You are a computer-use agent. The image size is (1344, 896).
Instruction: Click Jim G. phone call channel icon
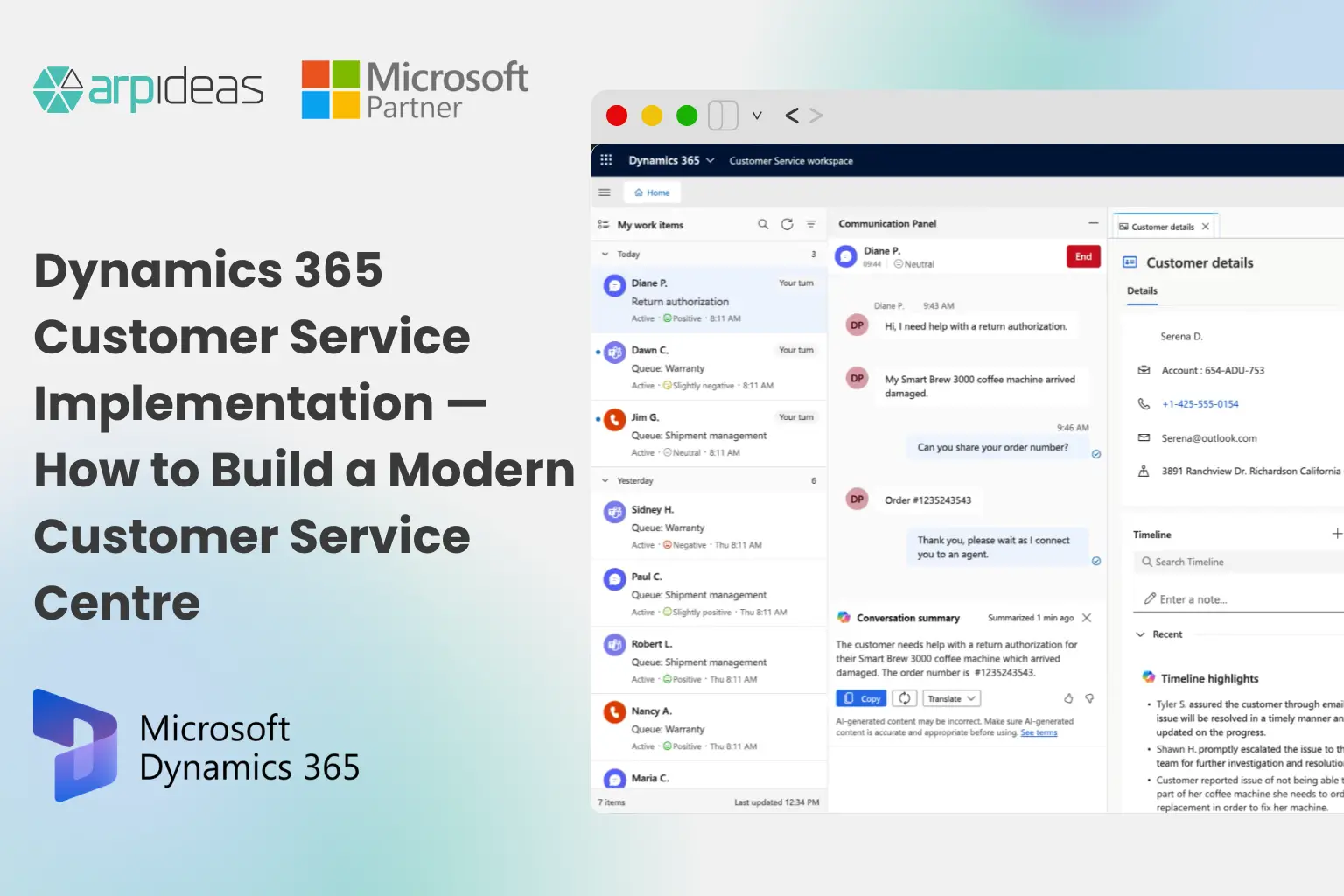615,420
